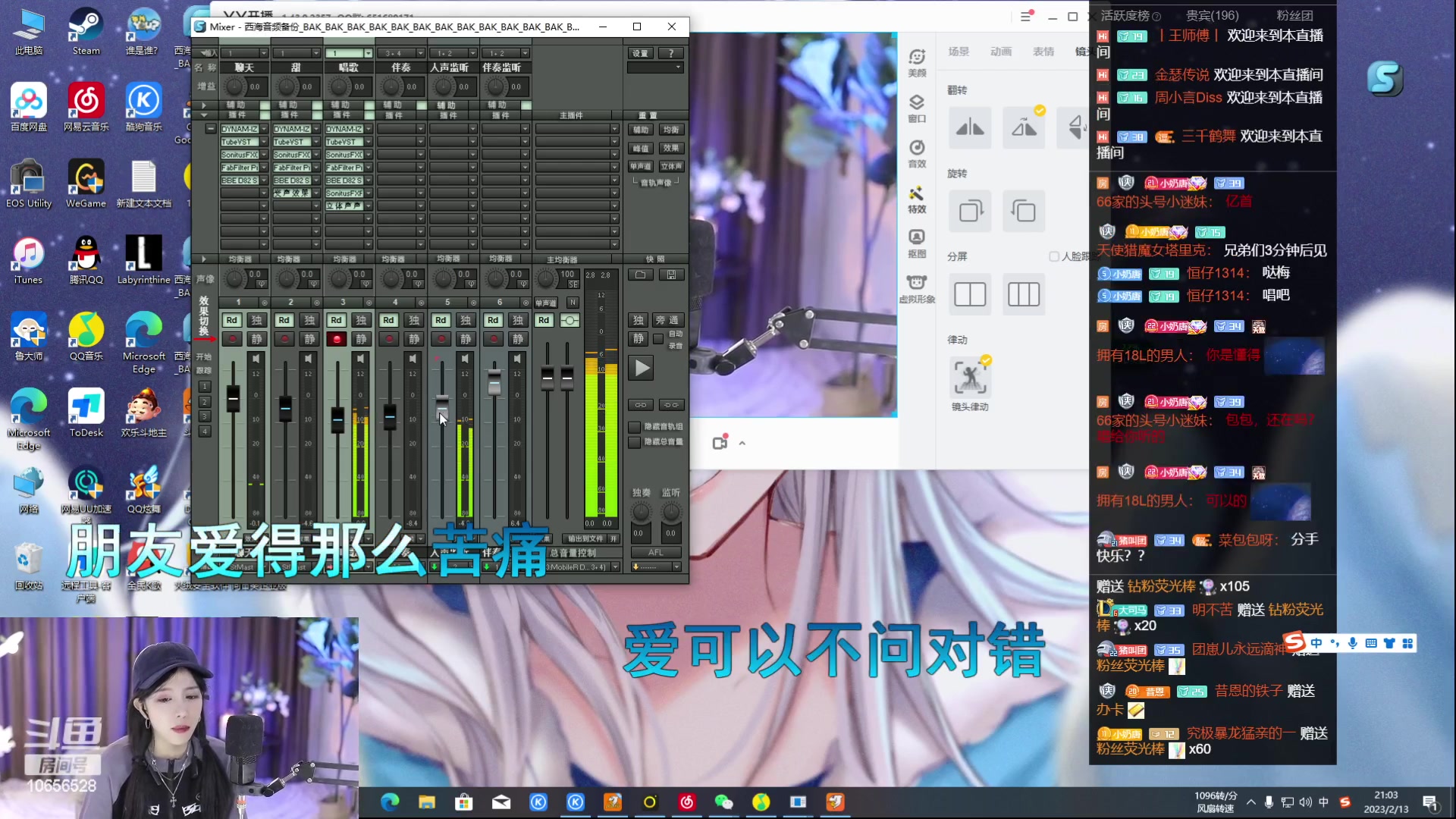Image resolution: width=1456 pixels, height=819 pixels.
Task: Select 特效 effects in YY sidebar
Action: (917, 199)
